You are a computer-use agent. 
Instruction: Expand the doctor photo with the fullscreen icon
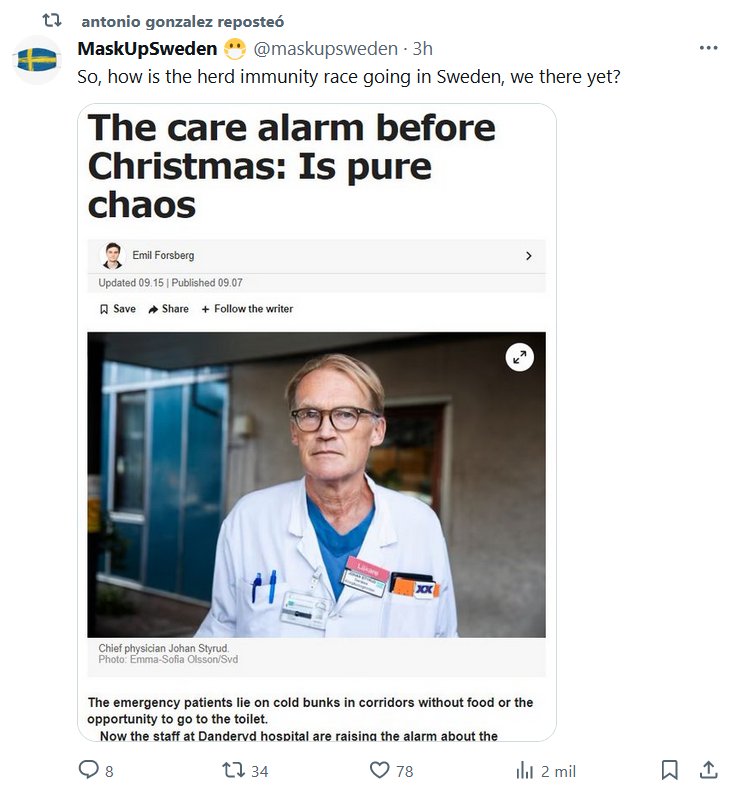[519, 357]
